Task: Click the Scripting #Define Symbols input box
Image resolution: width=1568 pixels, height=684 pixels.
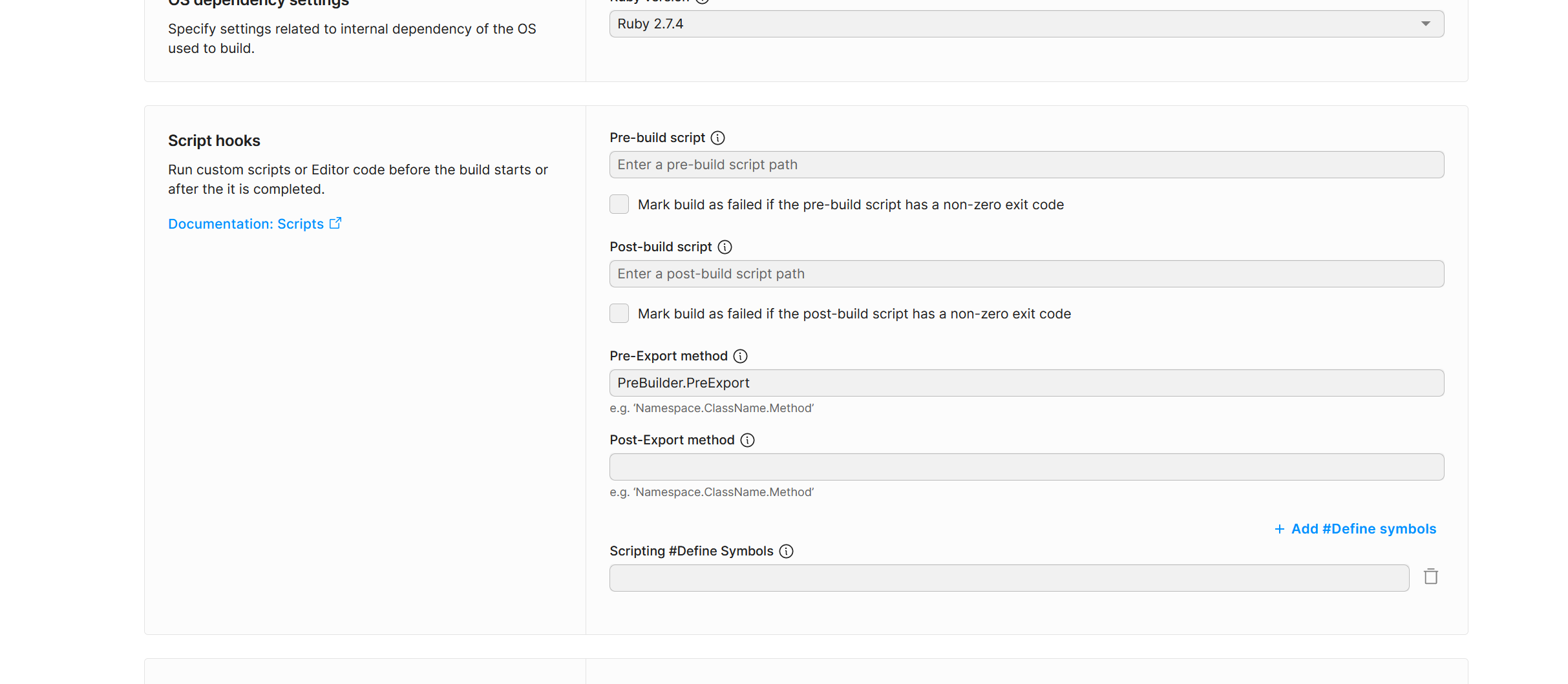Action: 1008,577
